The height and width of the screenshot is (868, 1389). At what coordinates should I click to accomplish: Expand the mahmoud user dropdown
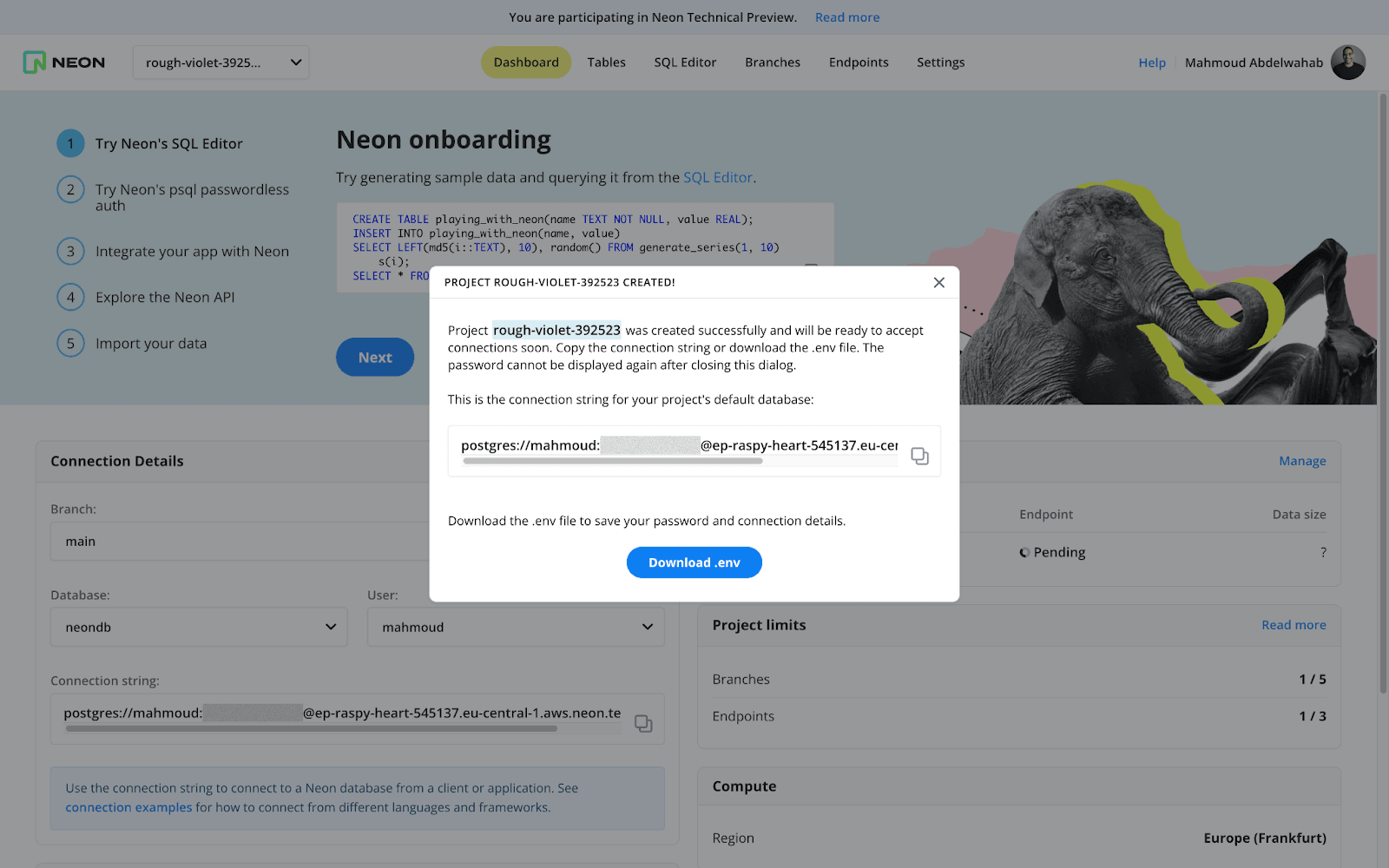pyautogui.click(x=516, y=627)
